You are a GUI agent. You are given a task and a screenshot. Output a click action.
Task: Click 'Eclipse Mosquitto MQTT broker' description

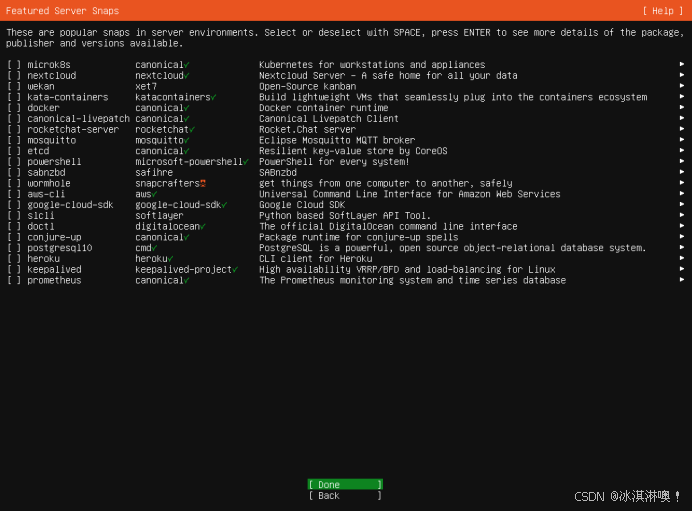pyautogui.click(x=337, y=140)
